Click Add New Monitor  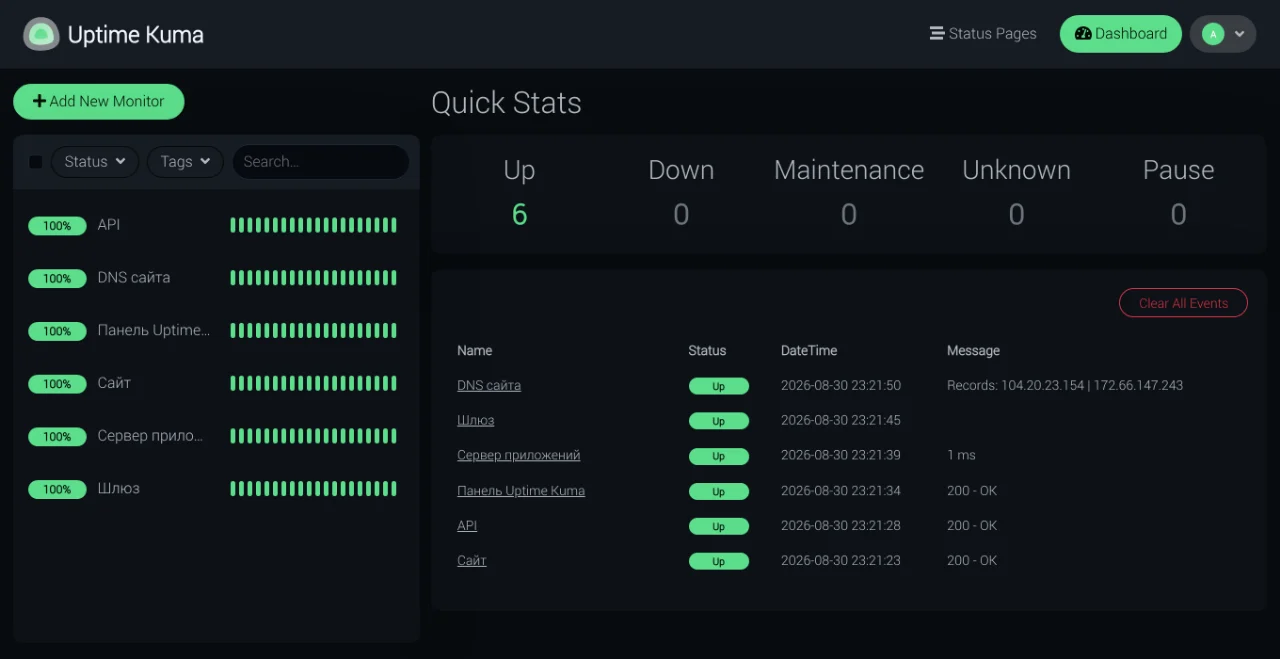[98, 101]
